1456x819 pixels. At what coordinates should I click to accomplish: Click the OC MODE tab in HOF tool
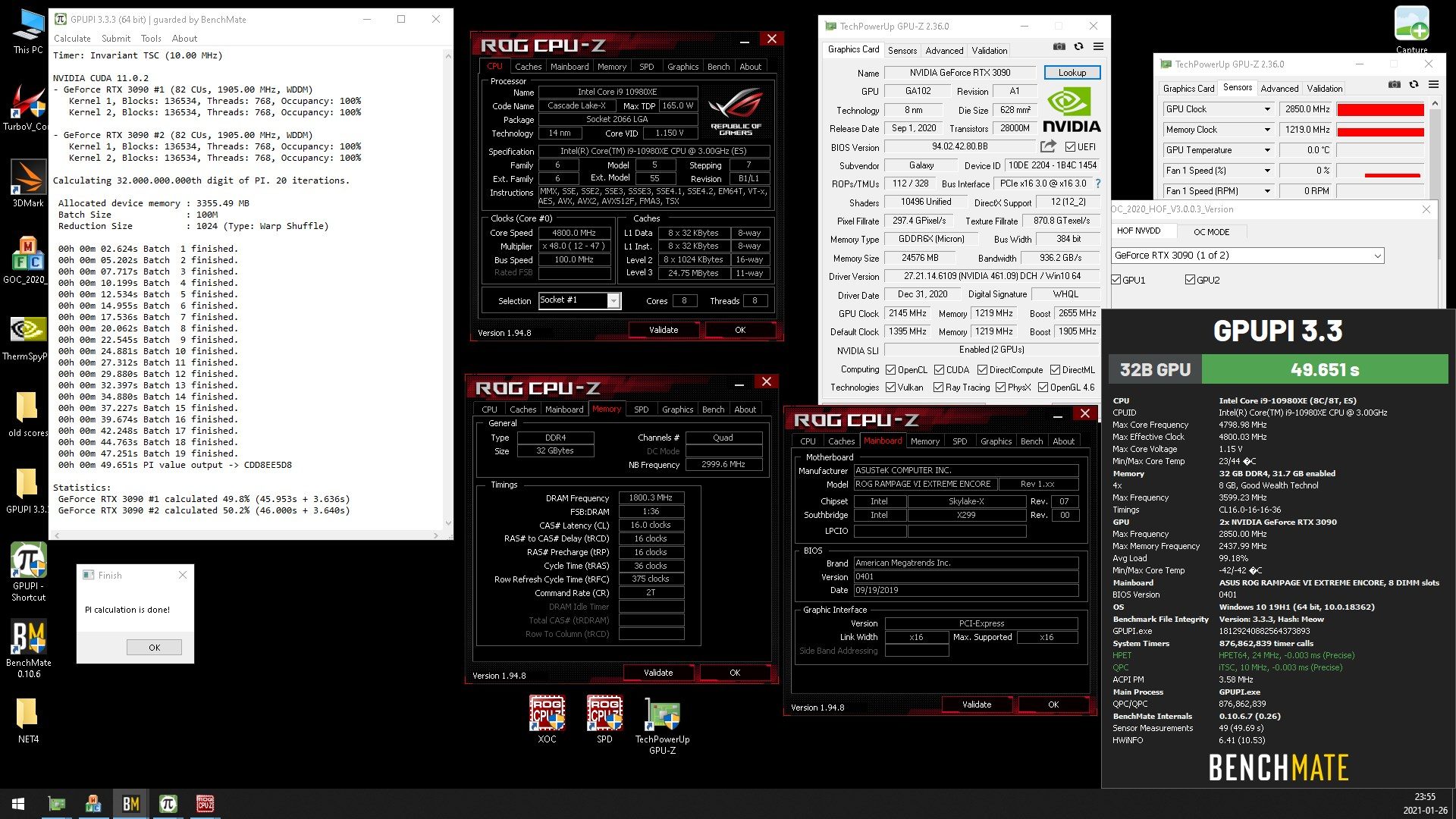tap(1211, 232)
